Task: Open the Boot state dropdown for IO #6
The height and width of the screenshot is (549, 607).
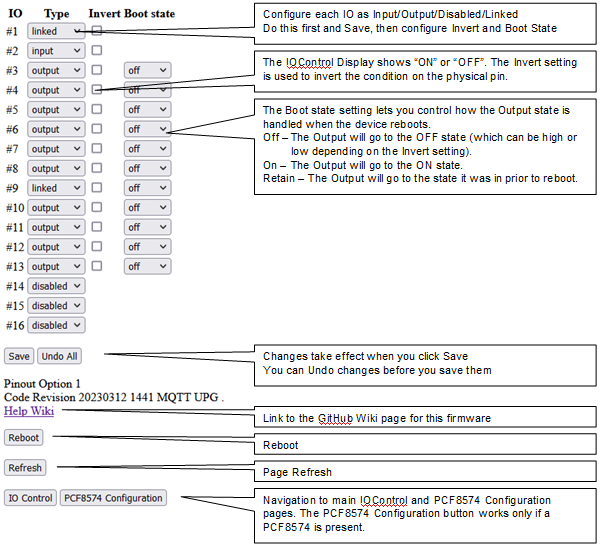Action: tap(147, 129)
